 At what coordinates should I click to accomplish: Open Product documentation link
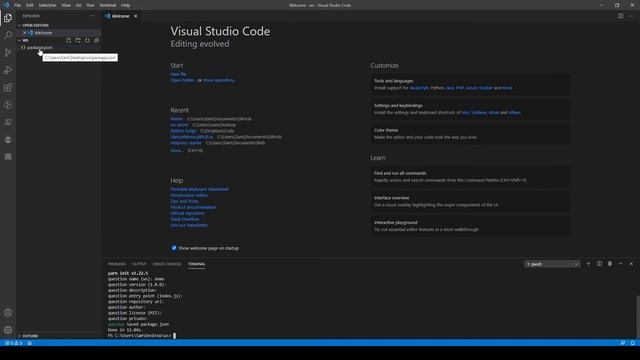tap(193, 207)
